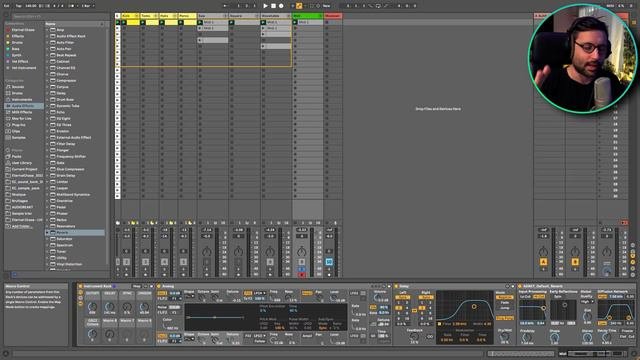This screenshot has height=360, width=640.
Task: Adjust the green track pan knob
Action: tap(302, 251)
